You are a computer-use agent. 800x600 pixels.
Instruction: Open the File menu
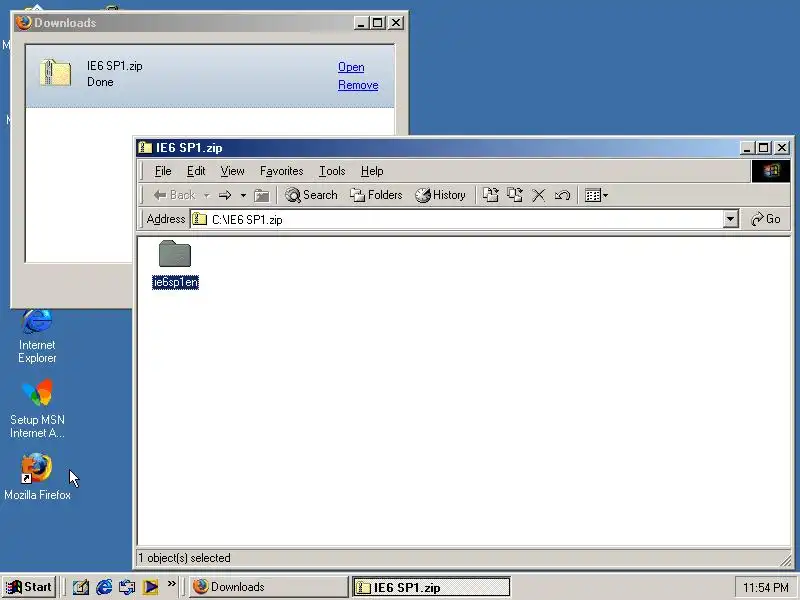pos(163,171)
